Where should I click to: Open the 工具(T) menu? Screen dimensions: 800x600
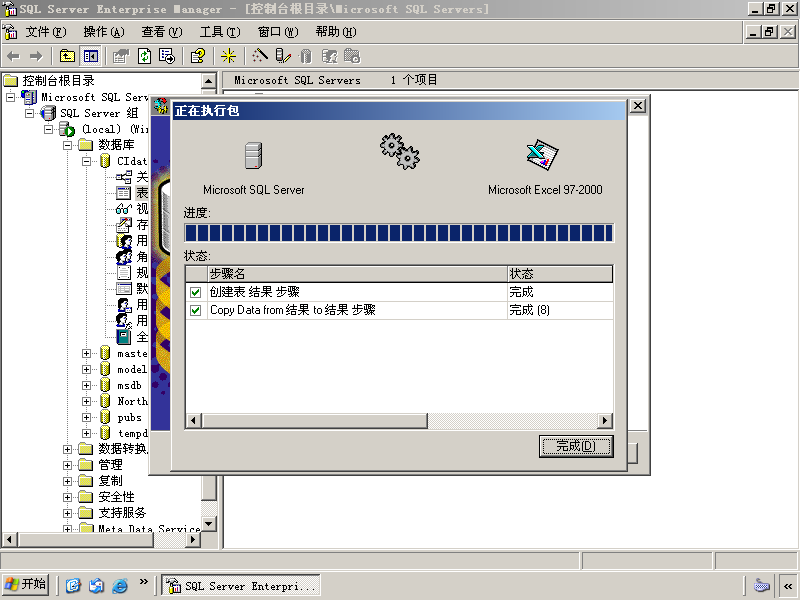220,32
